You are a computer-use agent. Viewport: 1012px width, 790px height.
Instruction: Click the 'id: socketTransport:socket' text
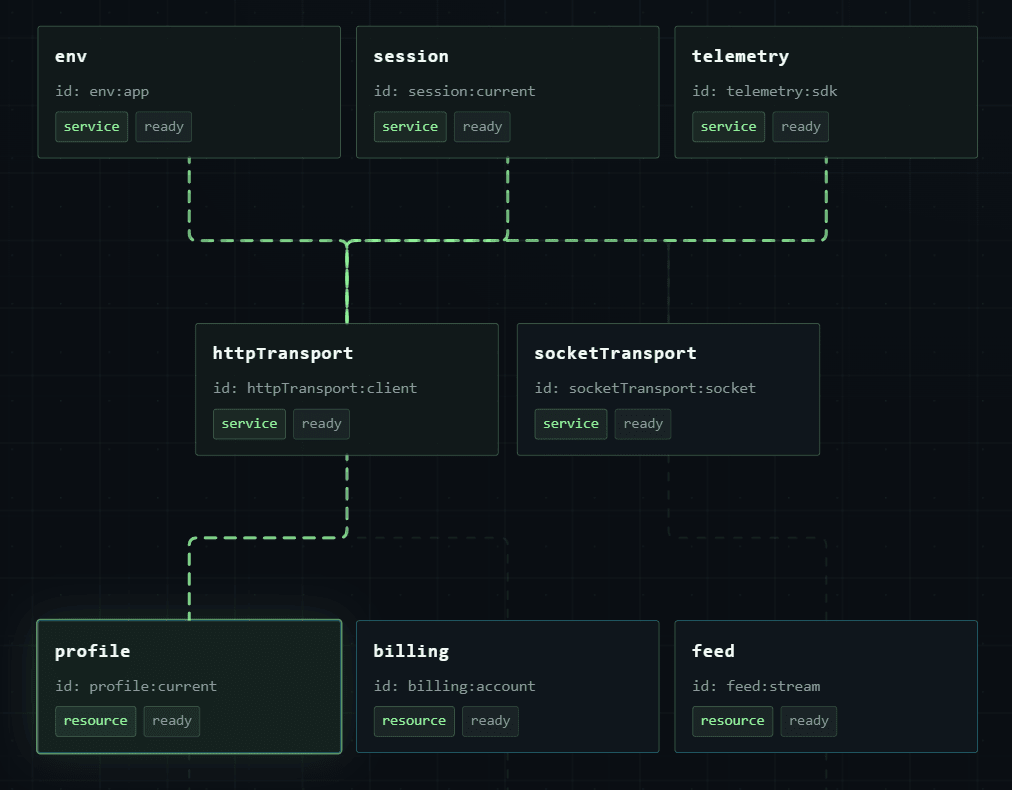645,388
